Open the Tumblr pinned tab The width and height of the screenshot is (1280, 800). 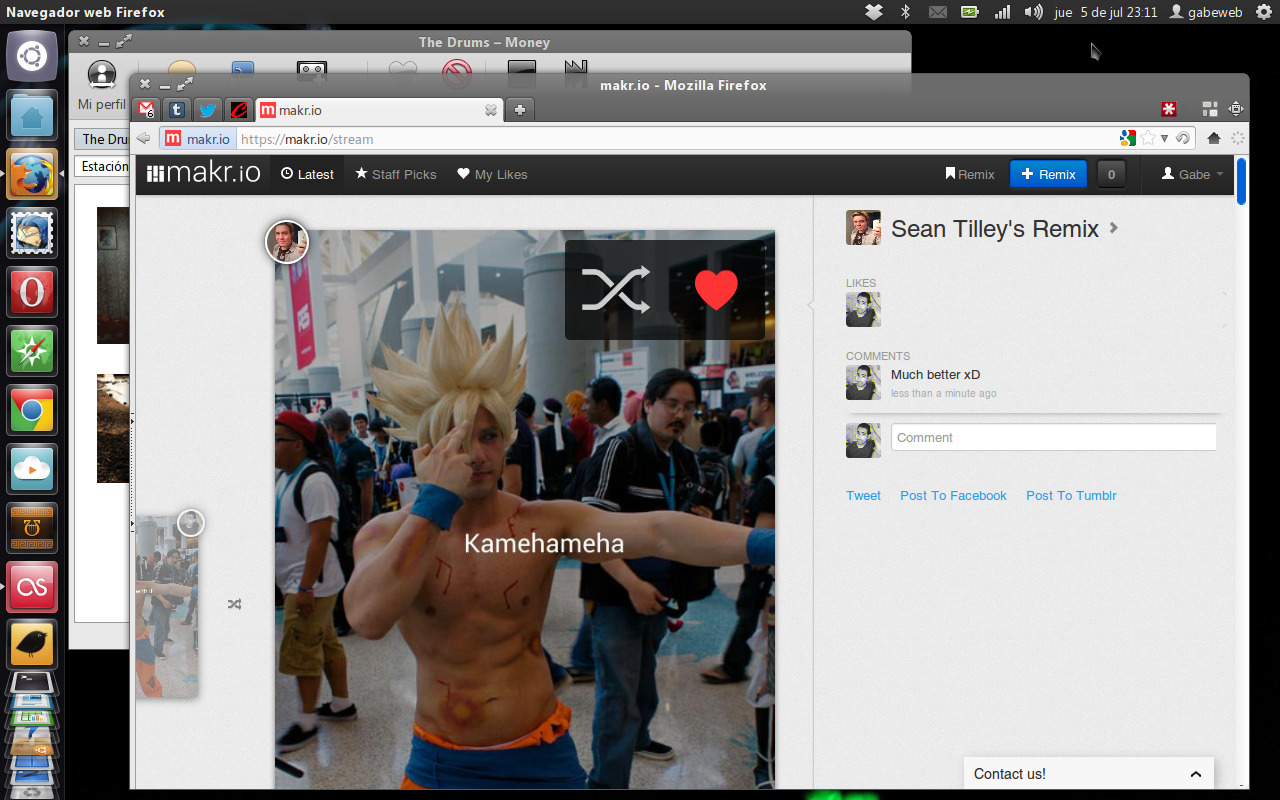(x=177, y=110)
